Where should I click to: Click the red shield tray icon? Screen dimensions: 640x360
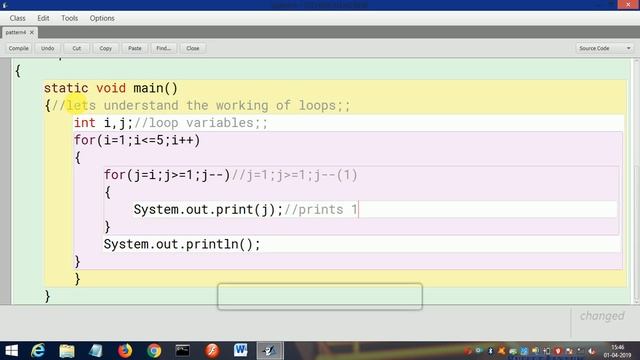click(558, 351)
